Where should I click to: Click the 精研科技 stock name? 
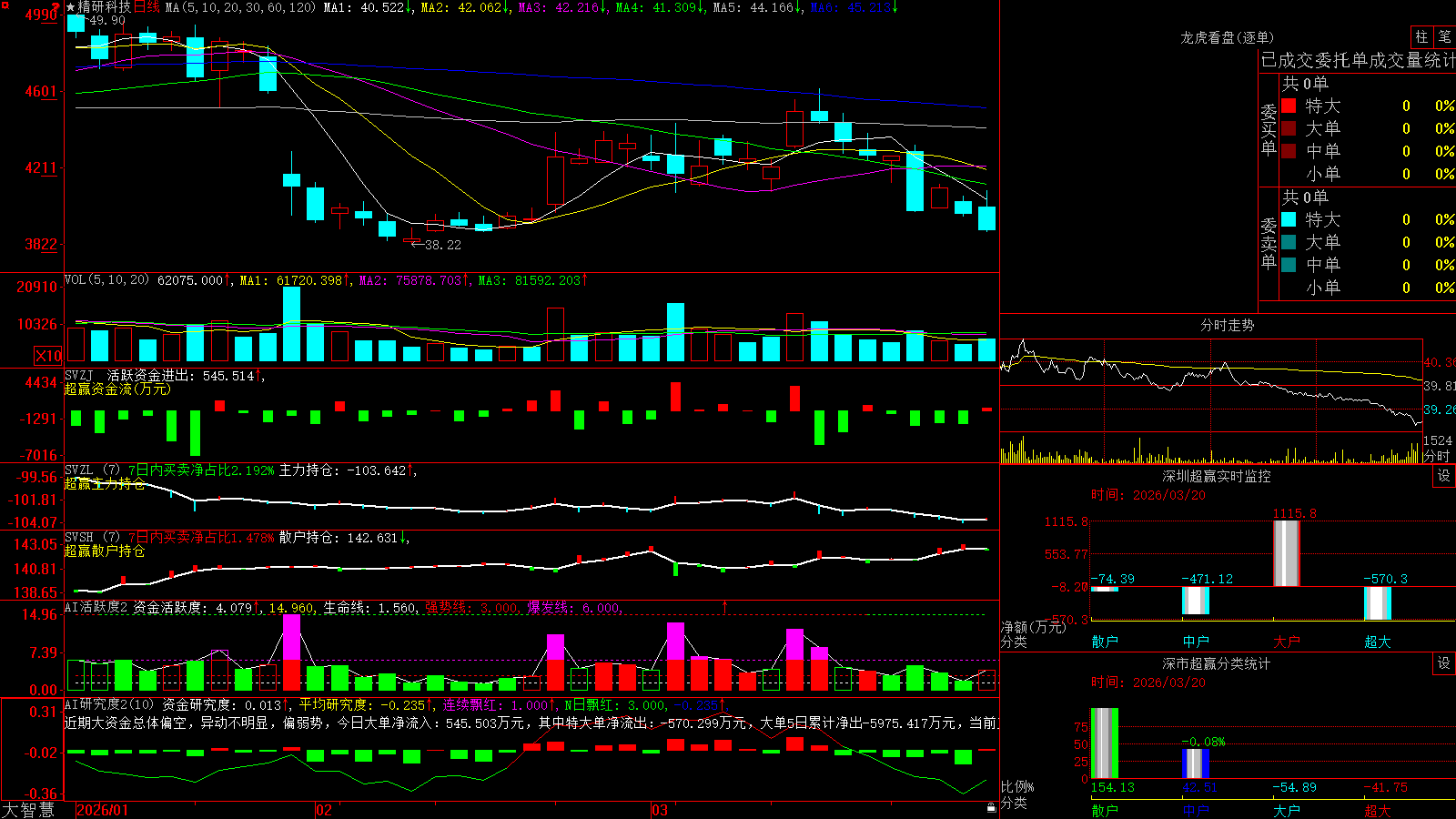105,7
